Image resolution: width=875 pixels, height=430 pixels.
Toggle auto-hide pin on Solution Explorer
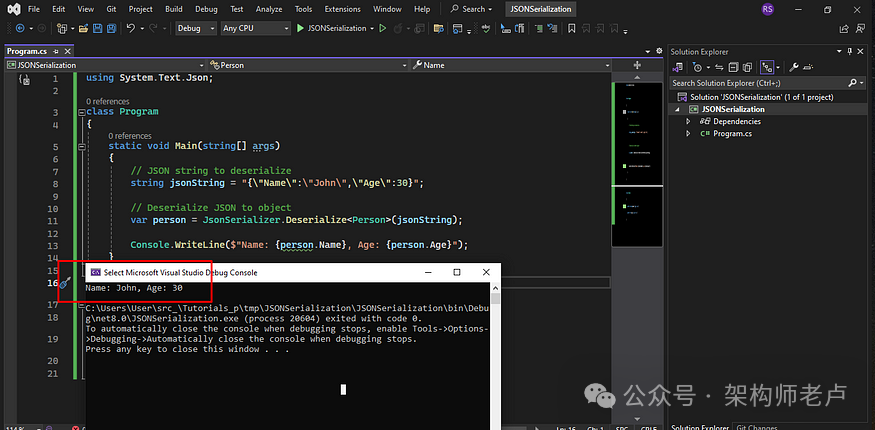pos(850,51)
